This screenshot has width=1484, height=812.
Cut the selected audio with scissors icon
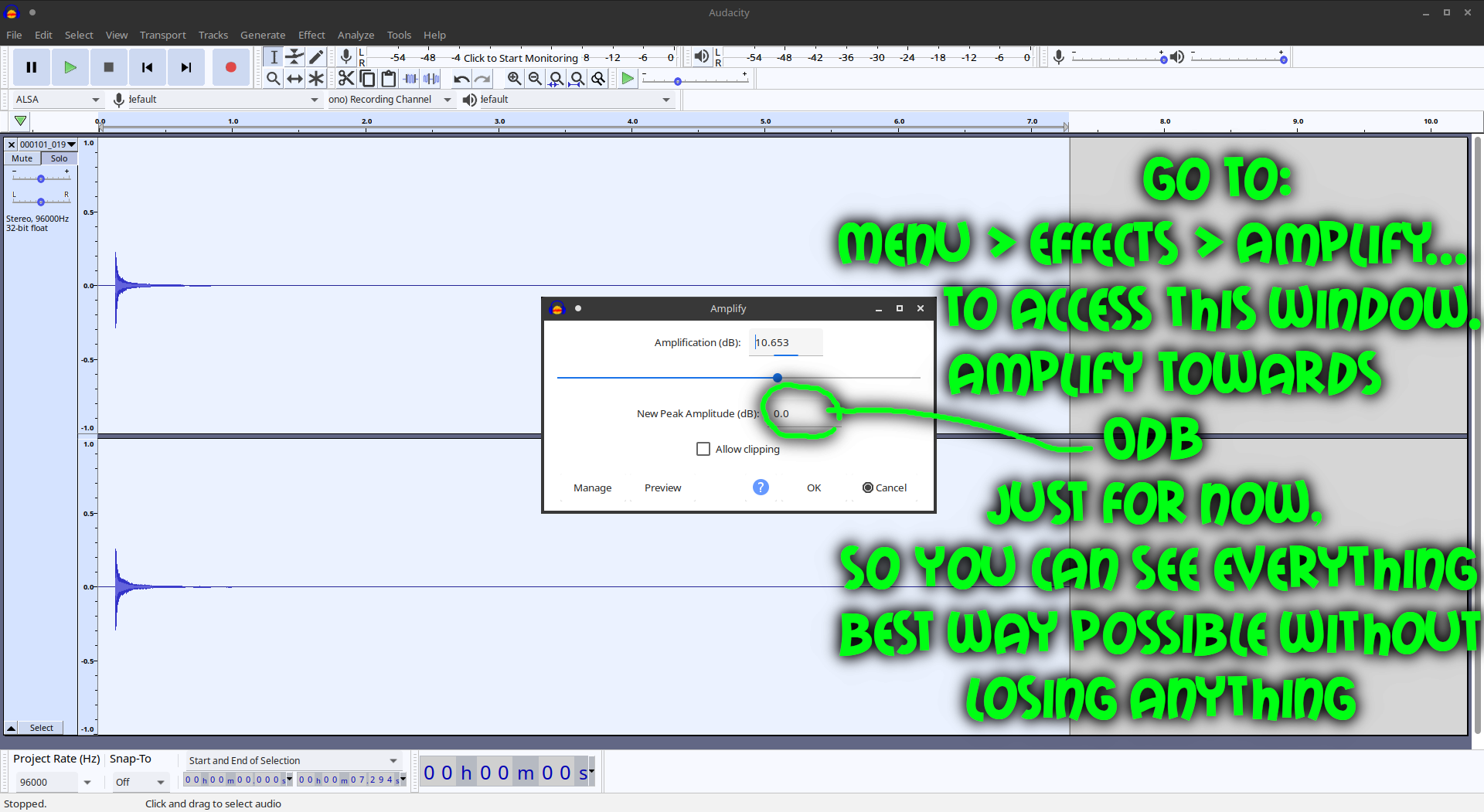[x=345, y=78]
